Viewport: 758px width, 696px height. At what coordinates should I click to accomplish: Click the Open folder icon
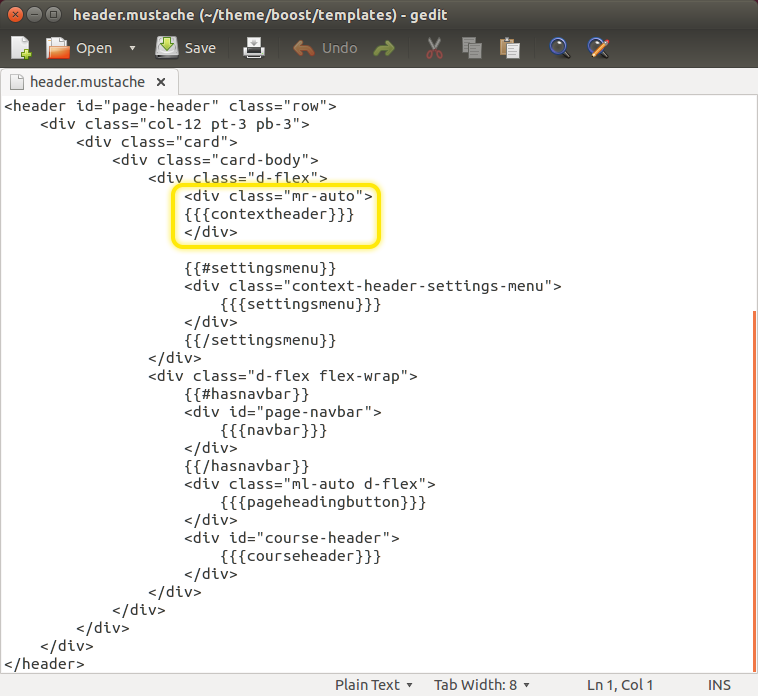[58, 48]
